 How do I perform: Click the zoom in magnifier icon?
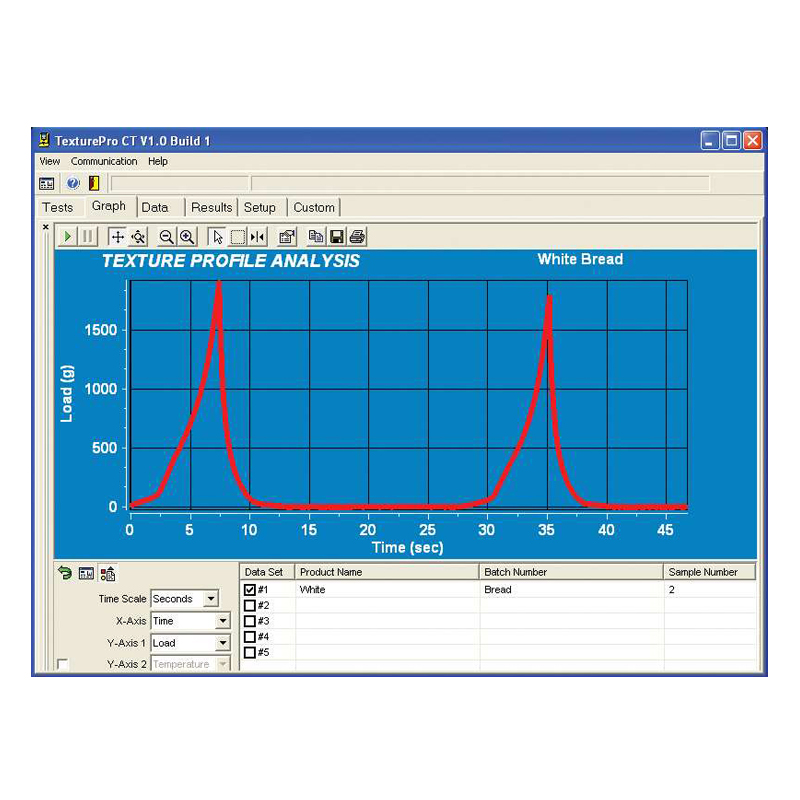tap(186, 237)
